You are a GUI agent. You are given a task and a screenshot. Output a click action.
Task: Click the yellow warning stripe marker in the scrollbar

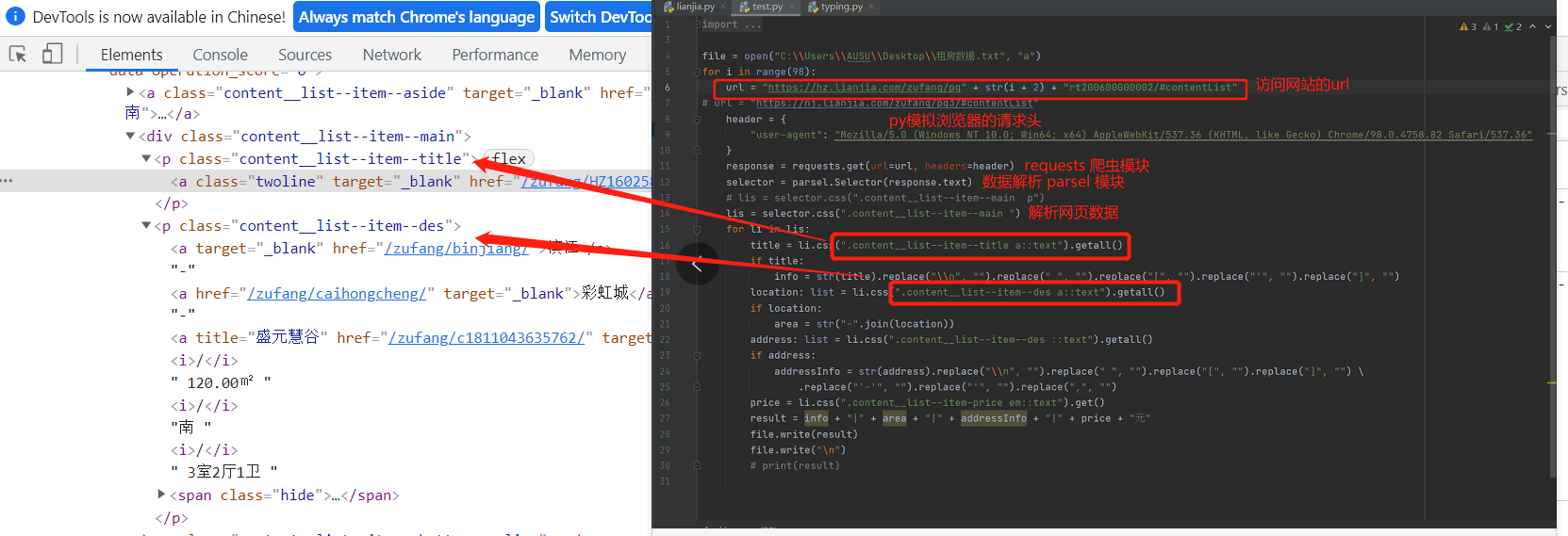click(x=1552, y=383)
